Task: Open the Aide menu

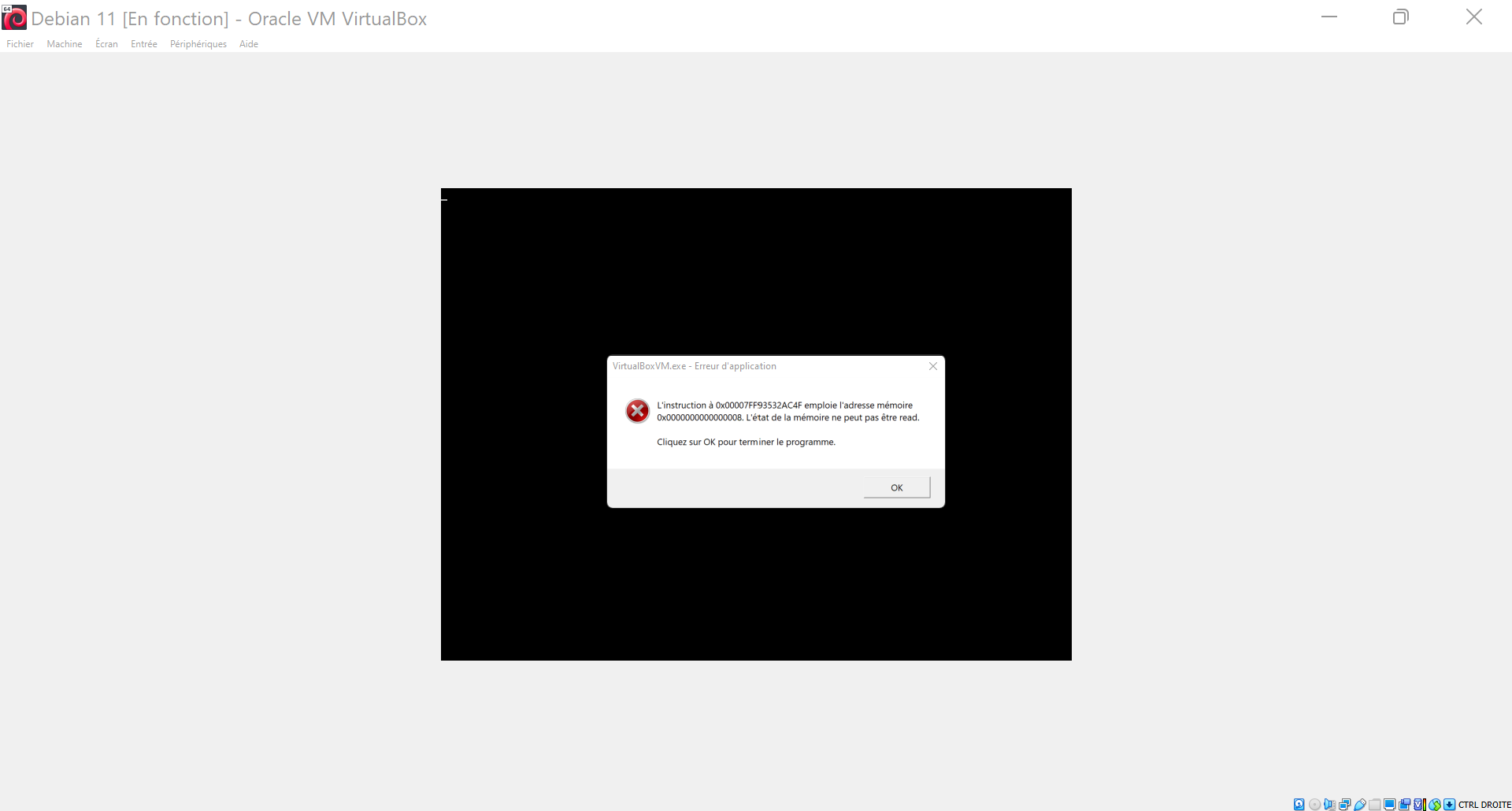Action: [249, 44]
